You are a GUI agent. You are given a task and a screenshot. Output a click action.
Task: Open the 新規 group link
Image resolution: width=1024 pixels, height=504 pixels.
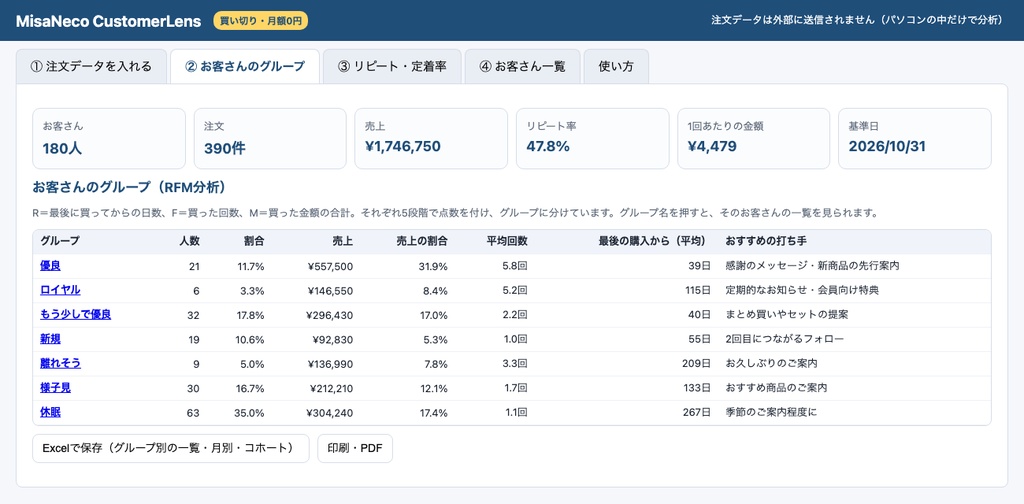coord(50,339)
